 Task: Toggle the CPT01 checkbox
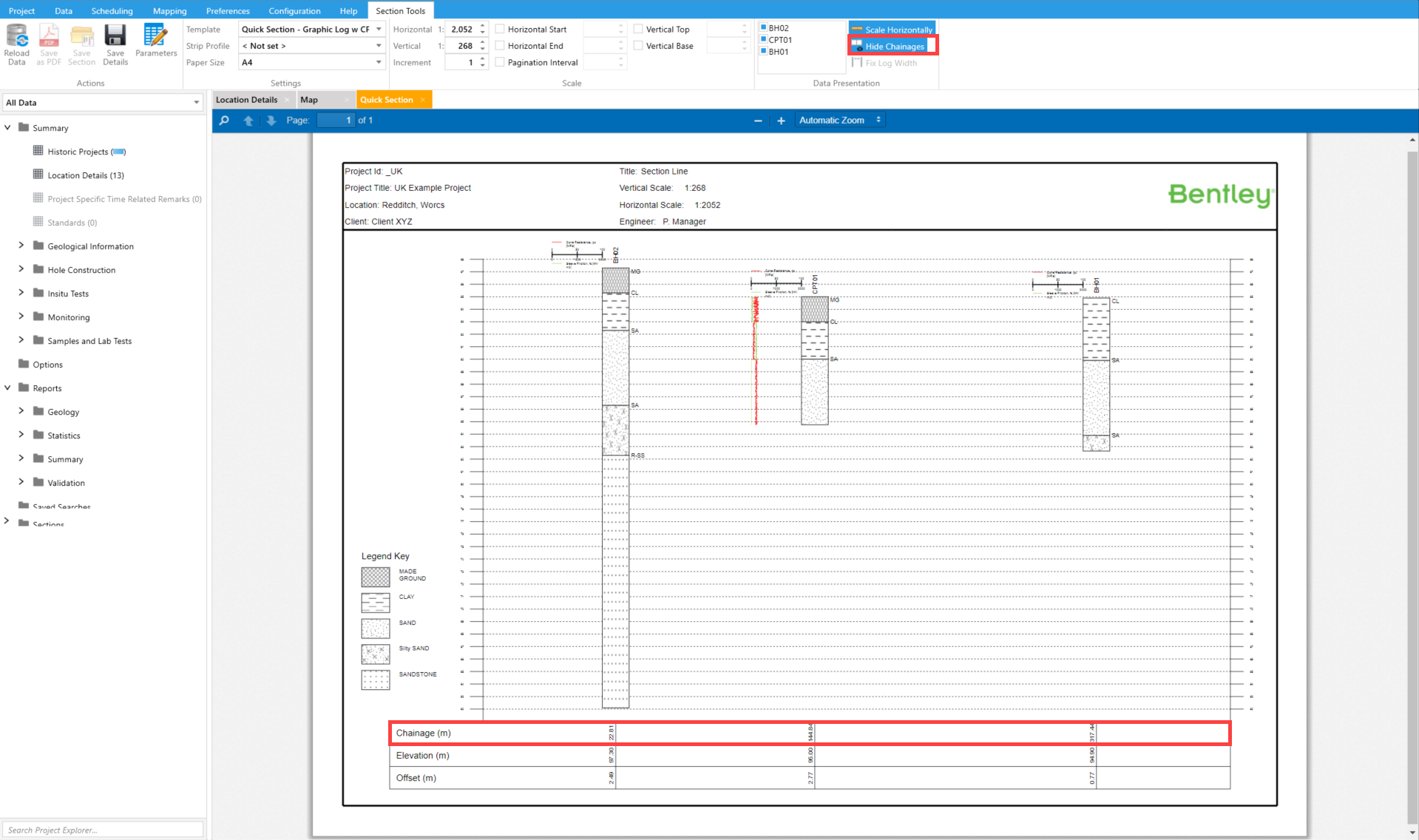click(x=764, y=39)
